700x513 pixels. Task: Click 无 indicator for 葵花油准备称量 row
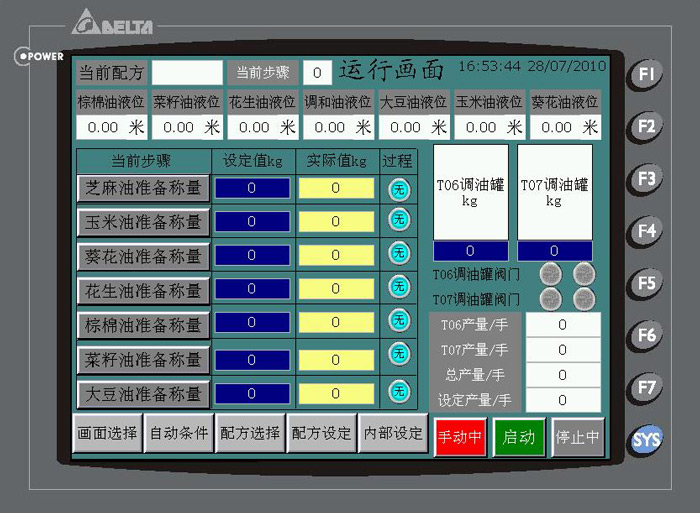pos(399,253)
